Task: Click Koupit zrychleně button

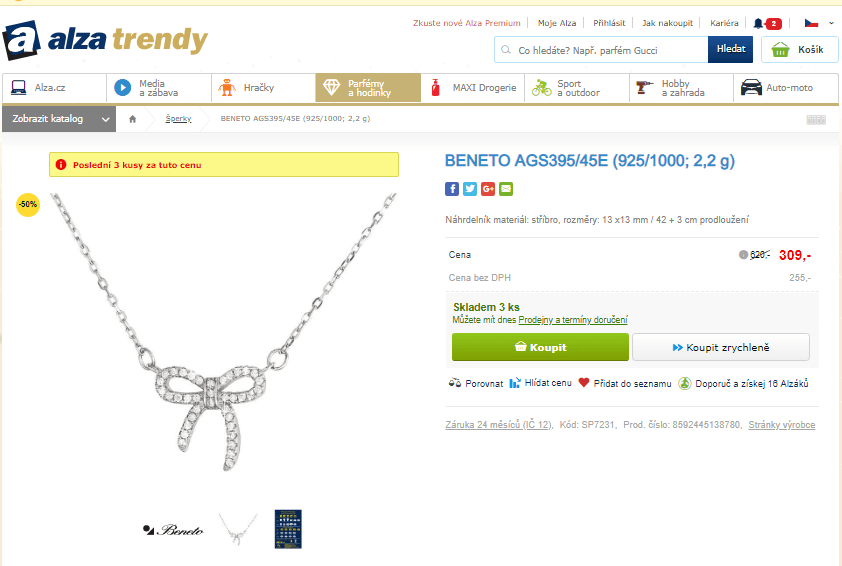Action: [x=721, y=347]
